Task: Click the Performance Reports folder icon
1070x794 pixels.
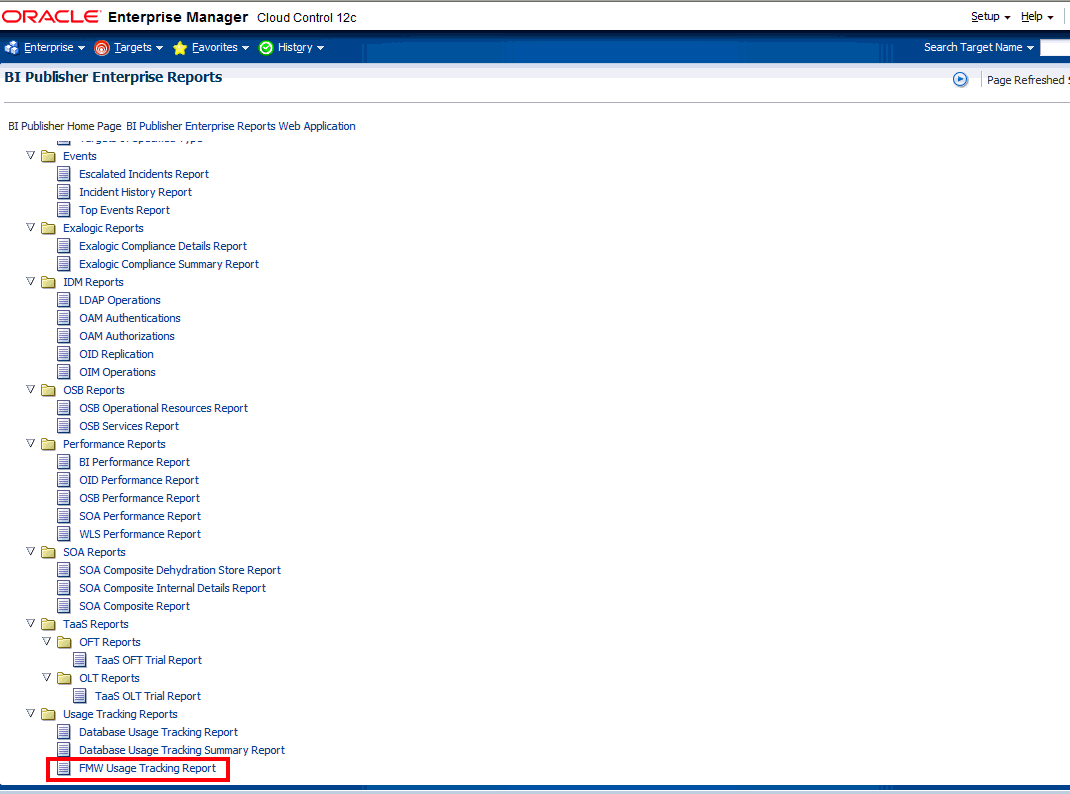Action: (x=48, y=444)
